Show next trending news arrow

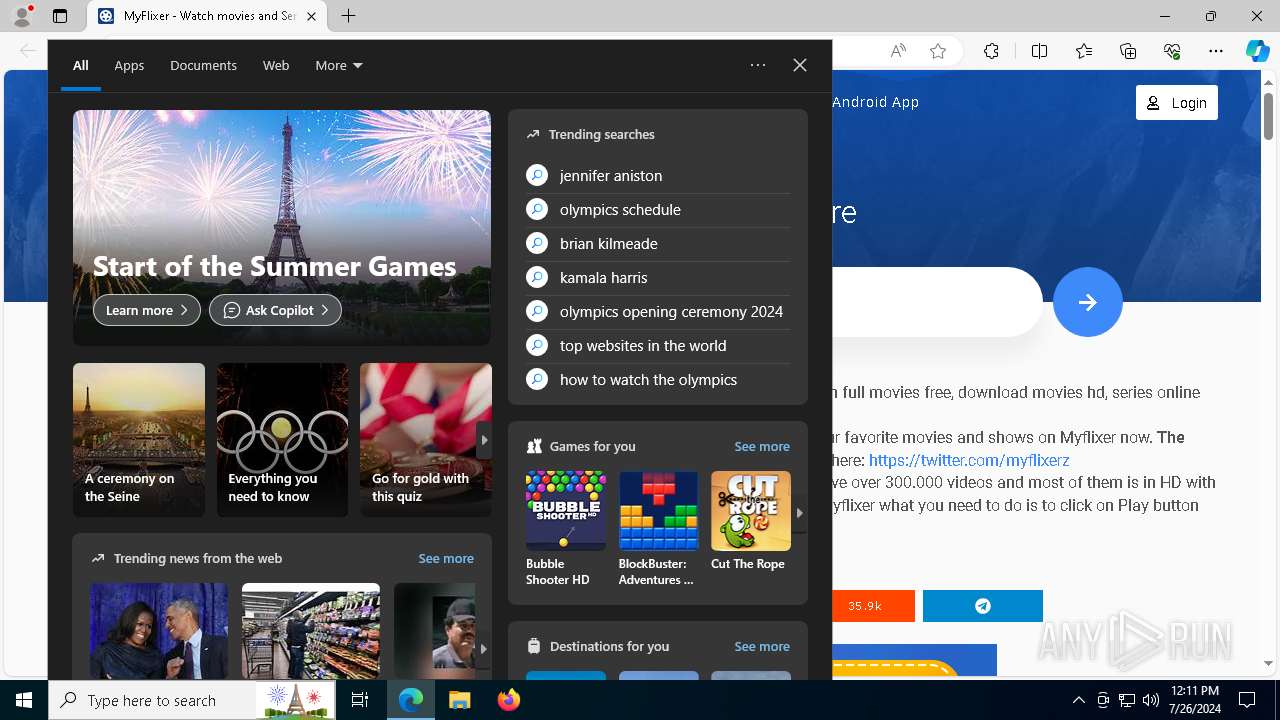pyautogui.click(x=483, y=648)
